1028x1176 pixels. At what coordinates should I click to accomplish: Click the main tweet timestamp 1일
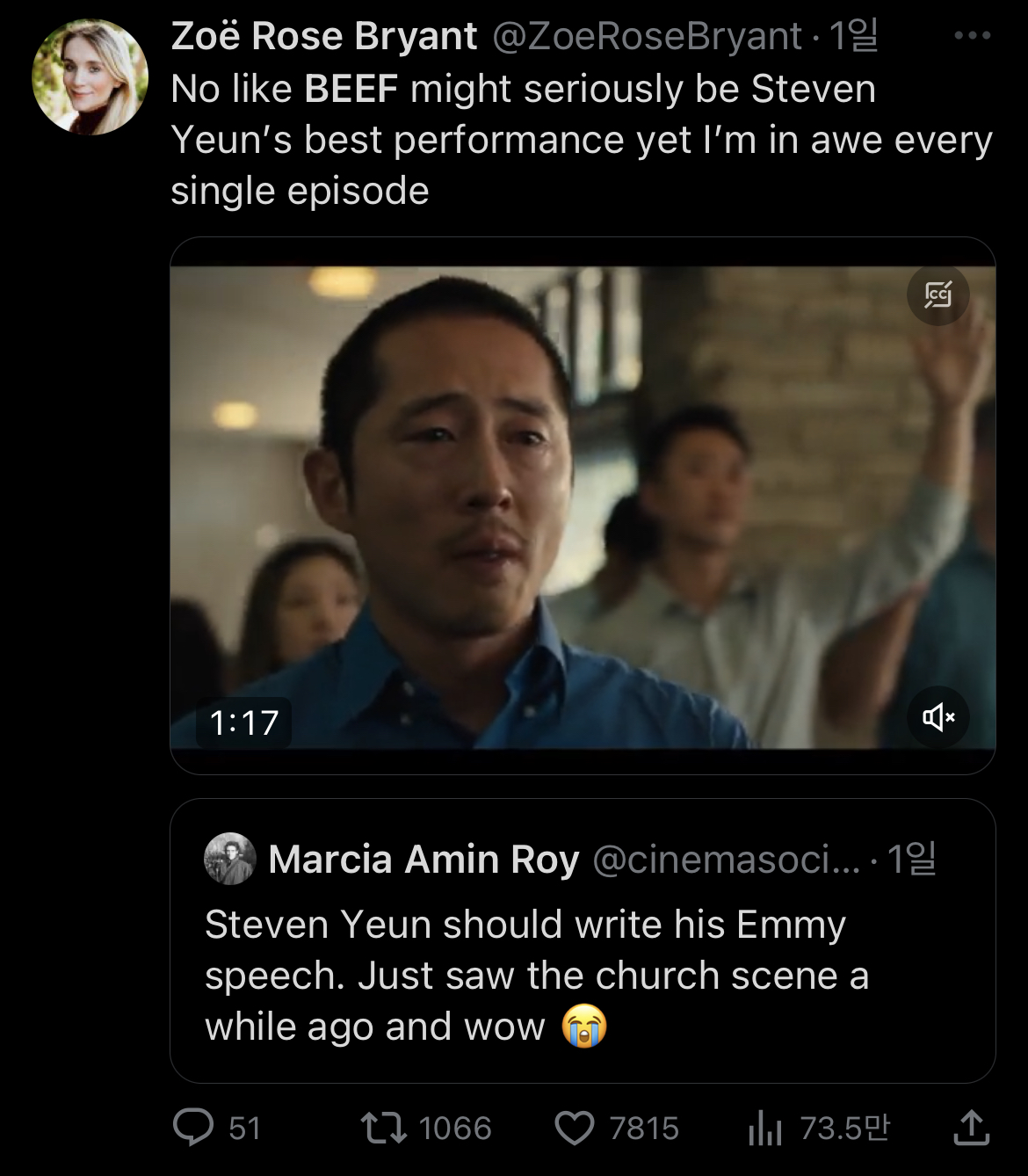(853, 36)
